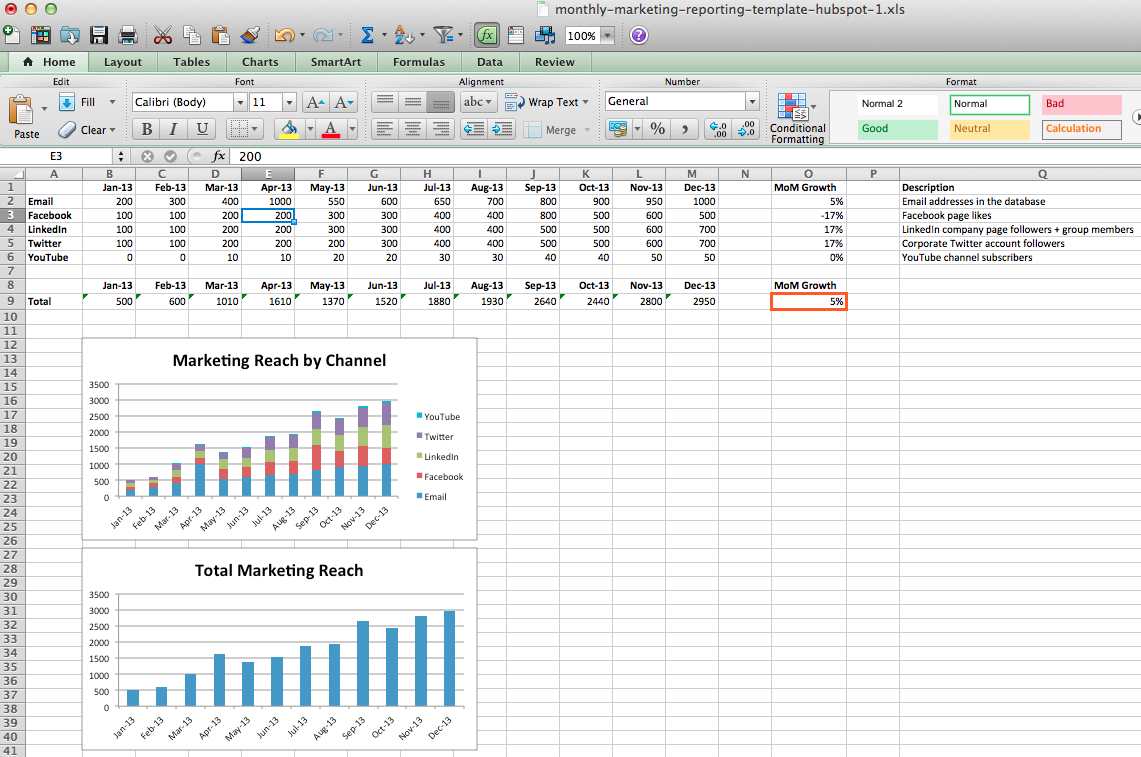Toggle Bold formatting
This screenshot has width=1141, height=757.
click(x=147, y=129)
